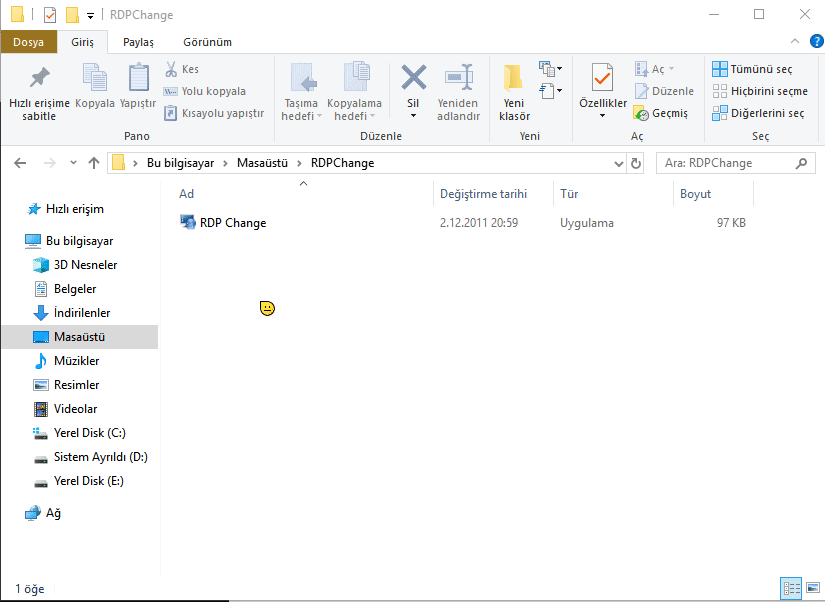The width and height of the screenshot is (825, 602).
Task: Select Yerel Disk (C:) in navigation pane
Action: point(89,433)
